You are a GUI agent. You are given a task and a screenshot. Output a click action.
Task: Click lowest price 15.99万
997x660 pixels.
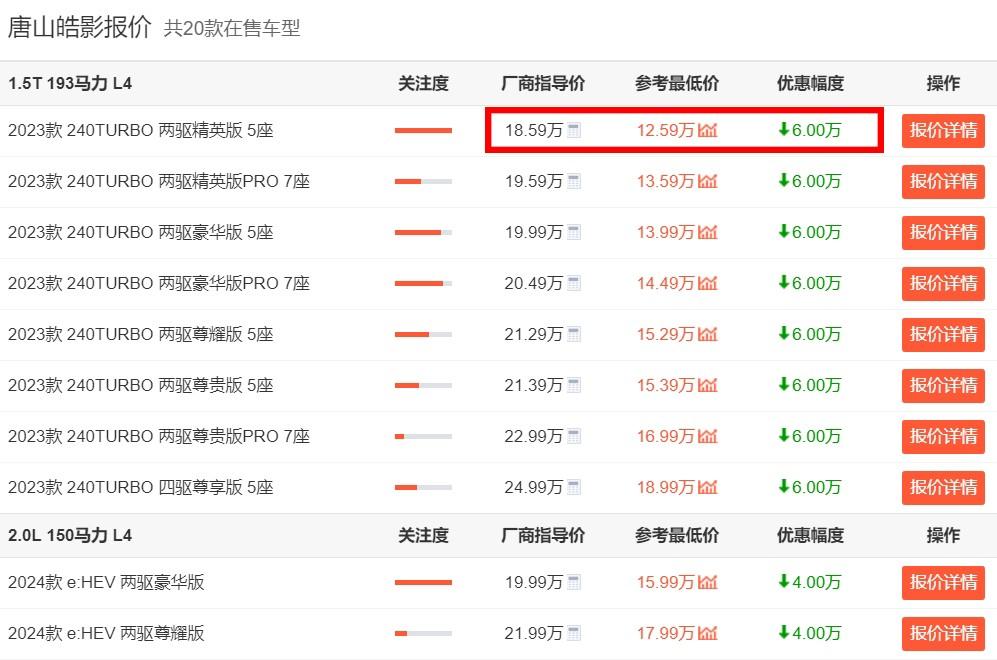[x=666, y=582]
